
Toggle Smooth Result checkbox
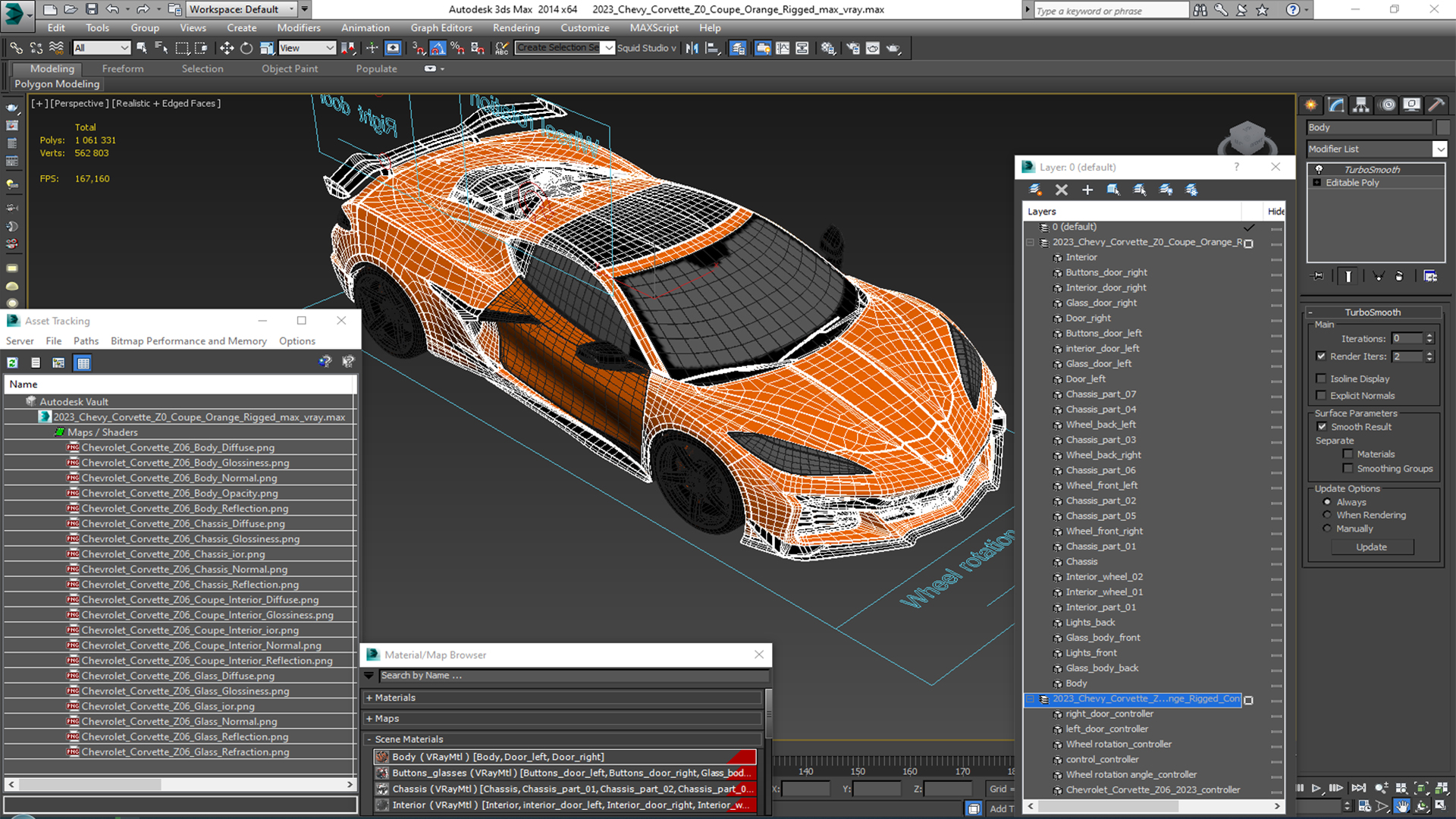pos(1322,427)
